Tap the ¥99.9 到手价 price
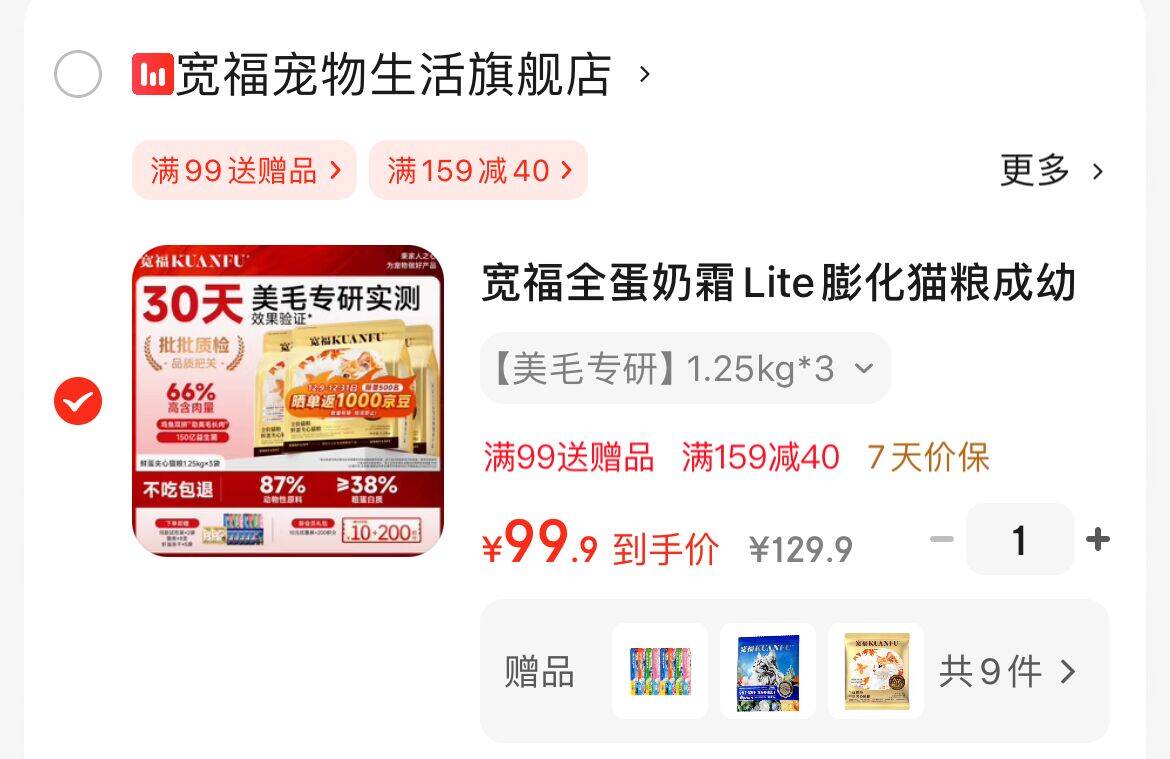1170x759 pixels. 600,545
